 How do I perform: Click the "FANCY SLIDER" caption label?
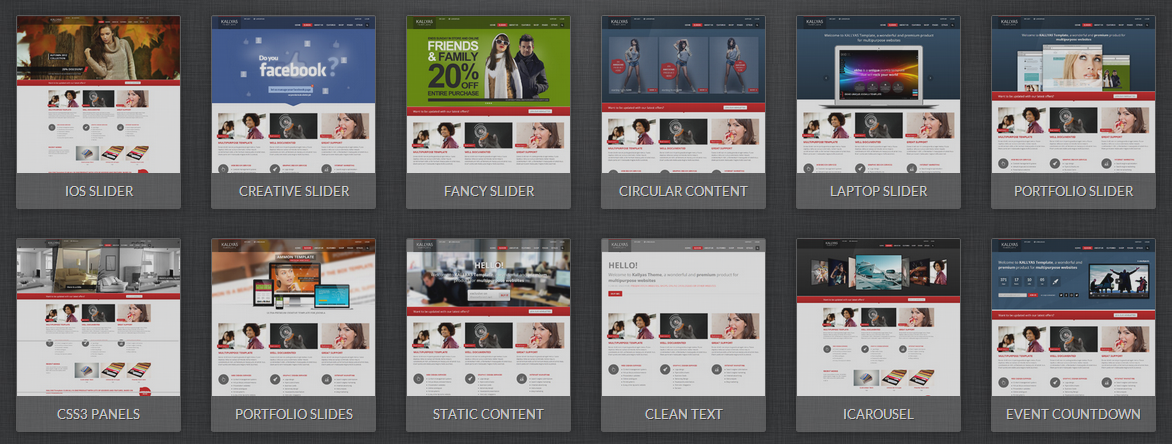pyautogui.click(x=489, y=191)
